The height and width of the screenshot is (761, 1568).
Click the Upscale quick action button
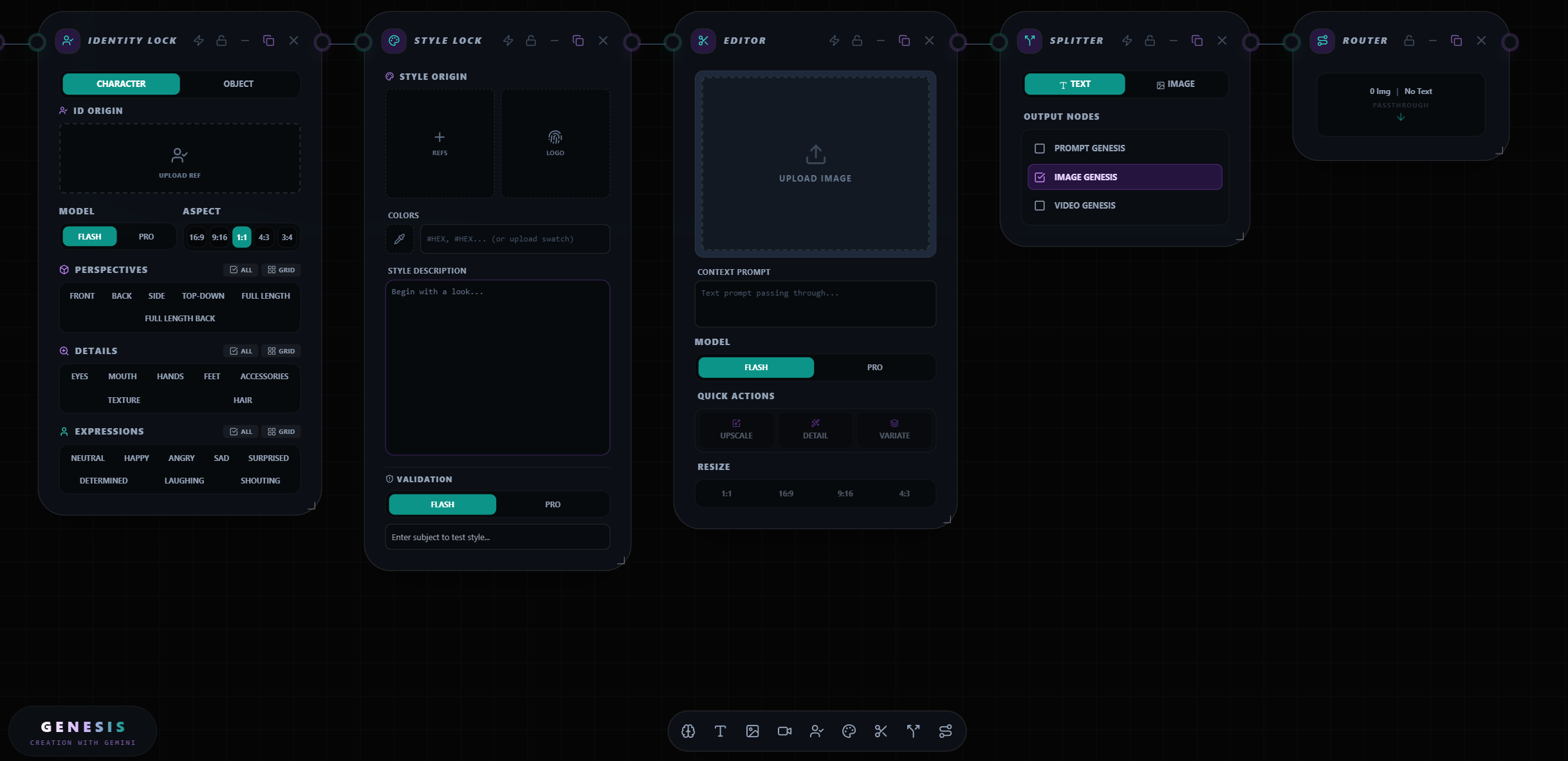tap(736, 429)
